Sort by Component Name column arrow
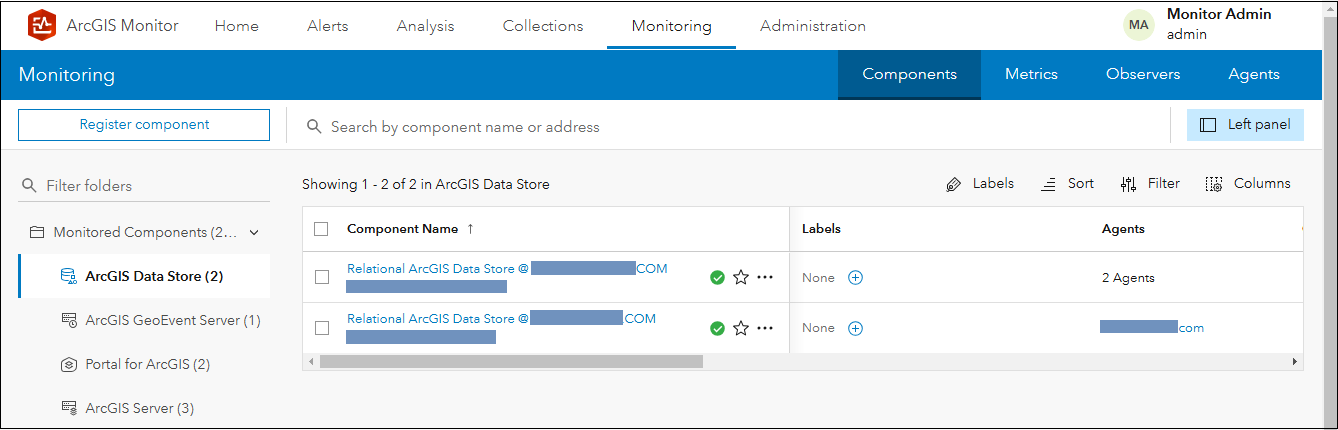The image size is (1338, 430). click(470, 229)
